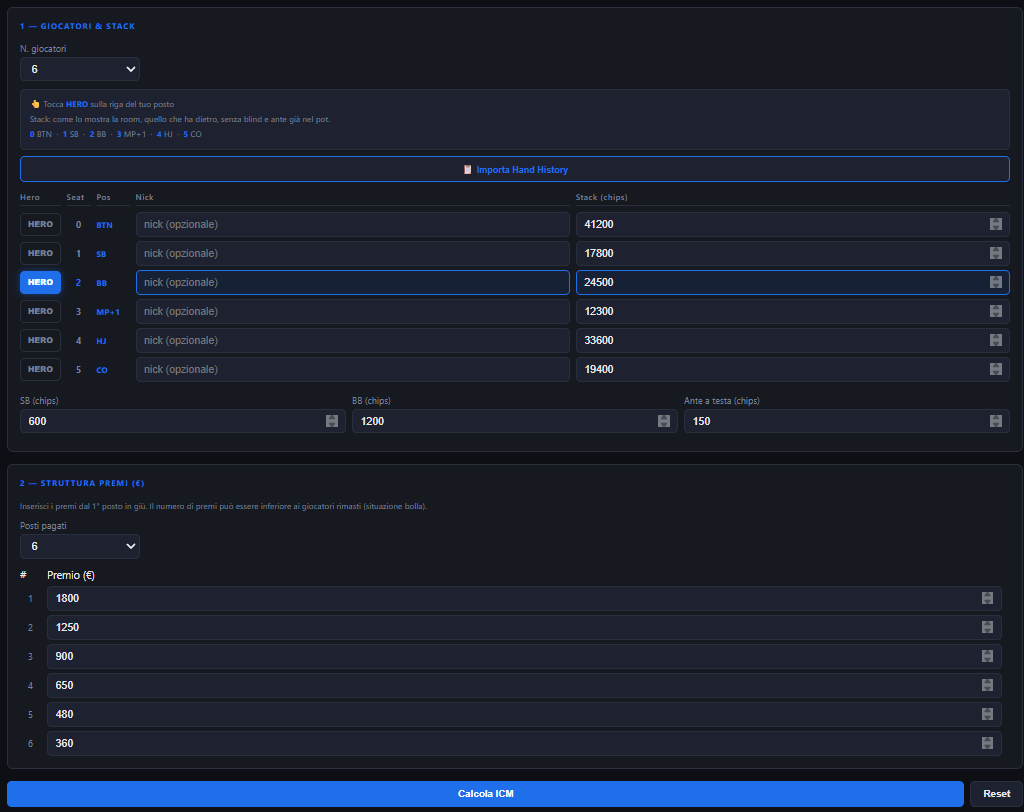Click the 1st place prize field 1800
The width and height of the screenshot is (1024, 812).
(x=524, y=598)
